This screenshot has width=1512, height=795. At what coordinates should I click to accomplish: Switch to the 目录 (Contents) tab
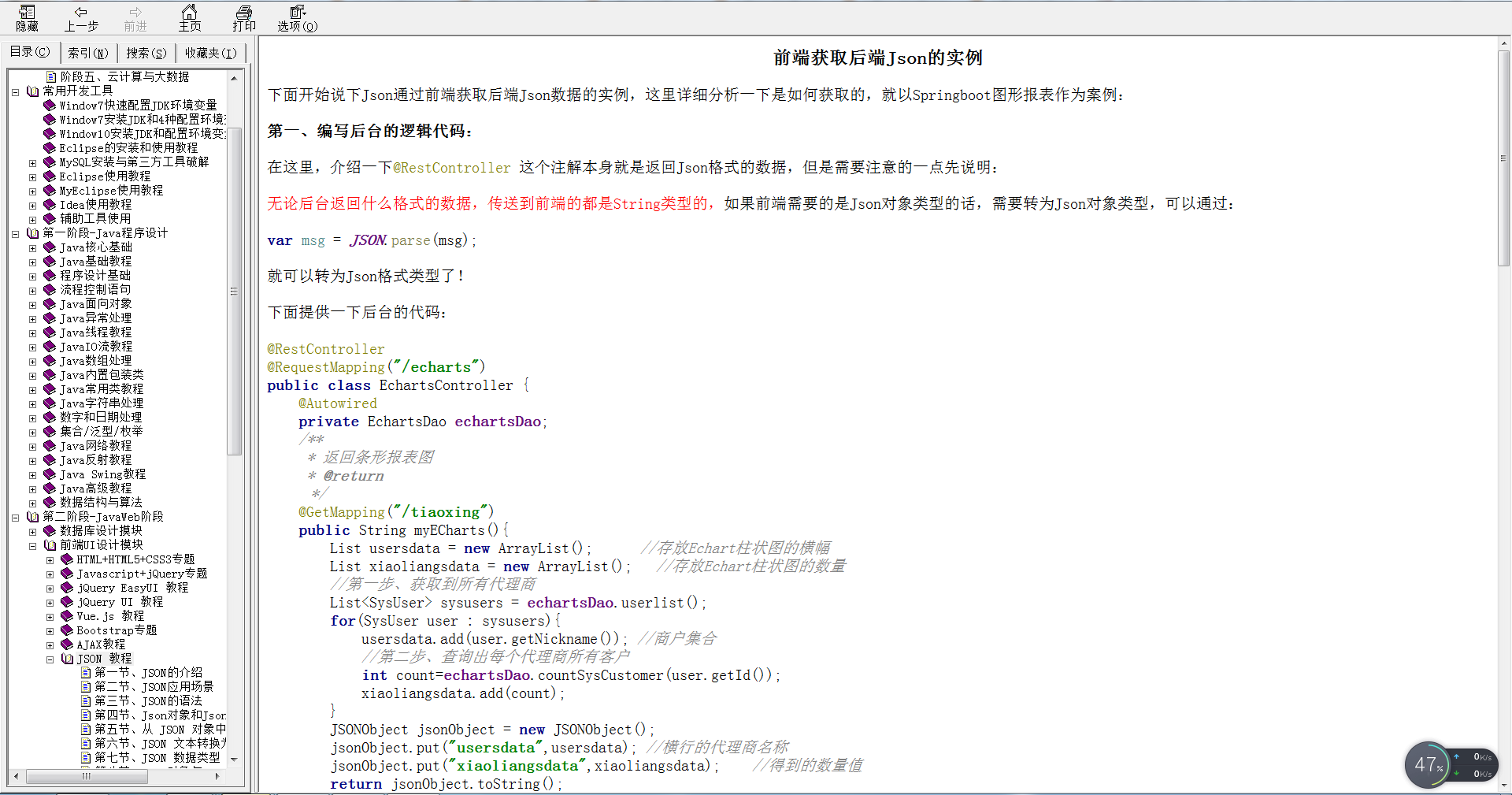(30, 52)
